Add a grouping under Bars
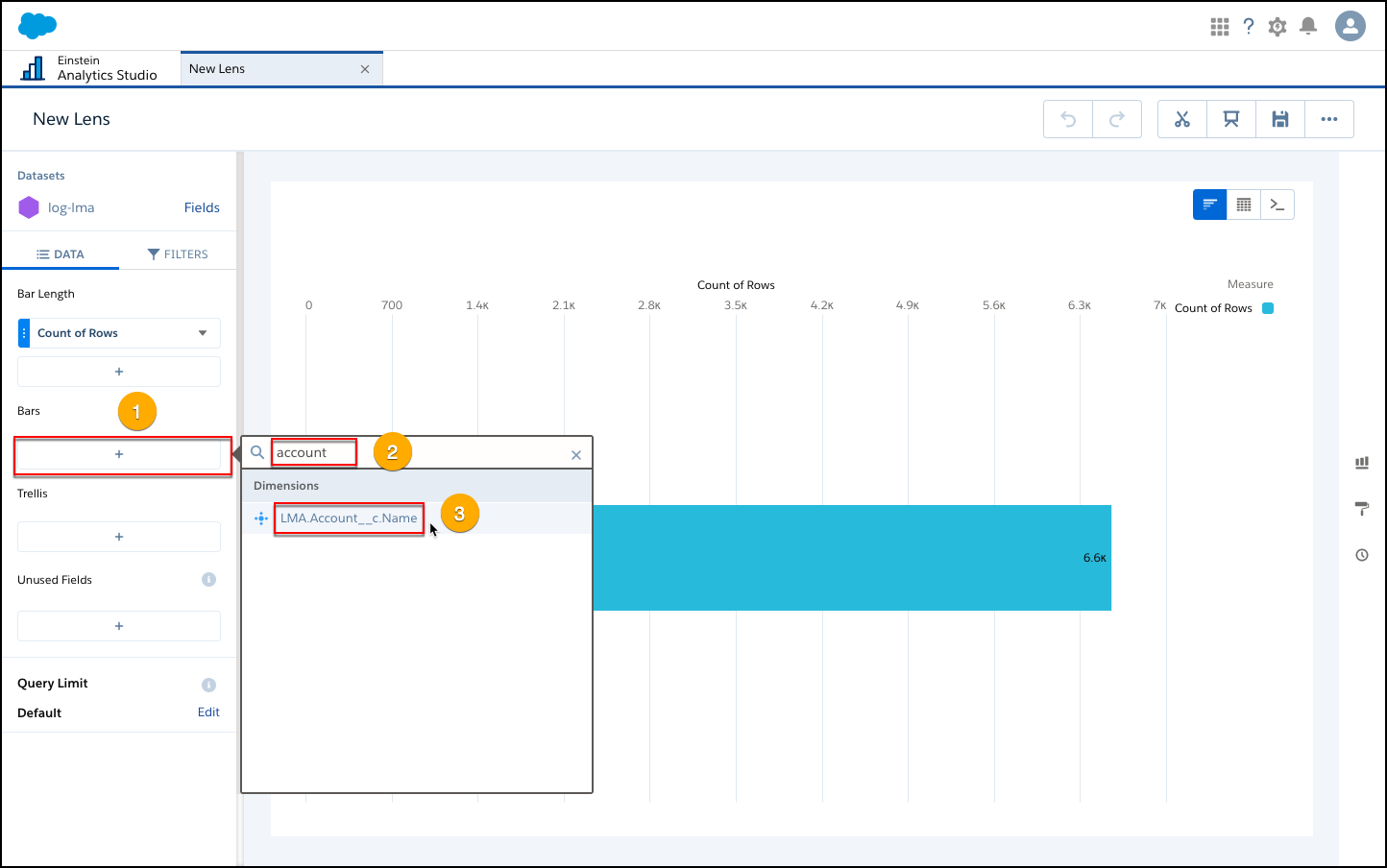Viewport: 1387px width, 868px height. coord(119,454)
